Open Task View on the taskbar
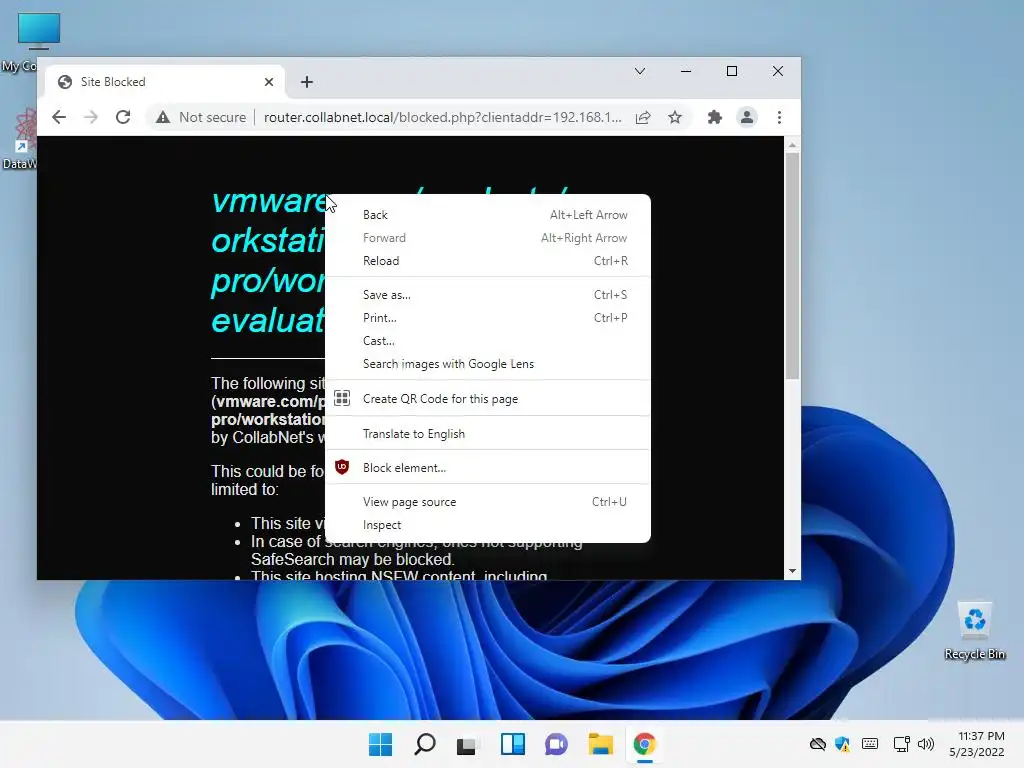Viewport: 1024px width, 768px height. 468,744
